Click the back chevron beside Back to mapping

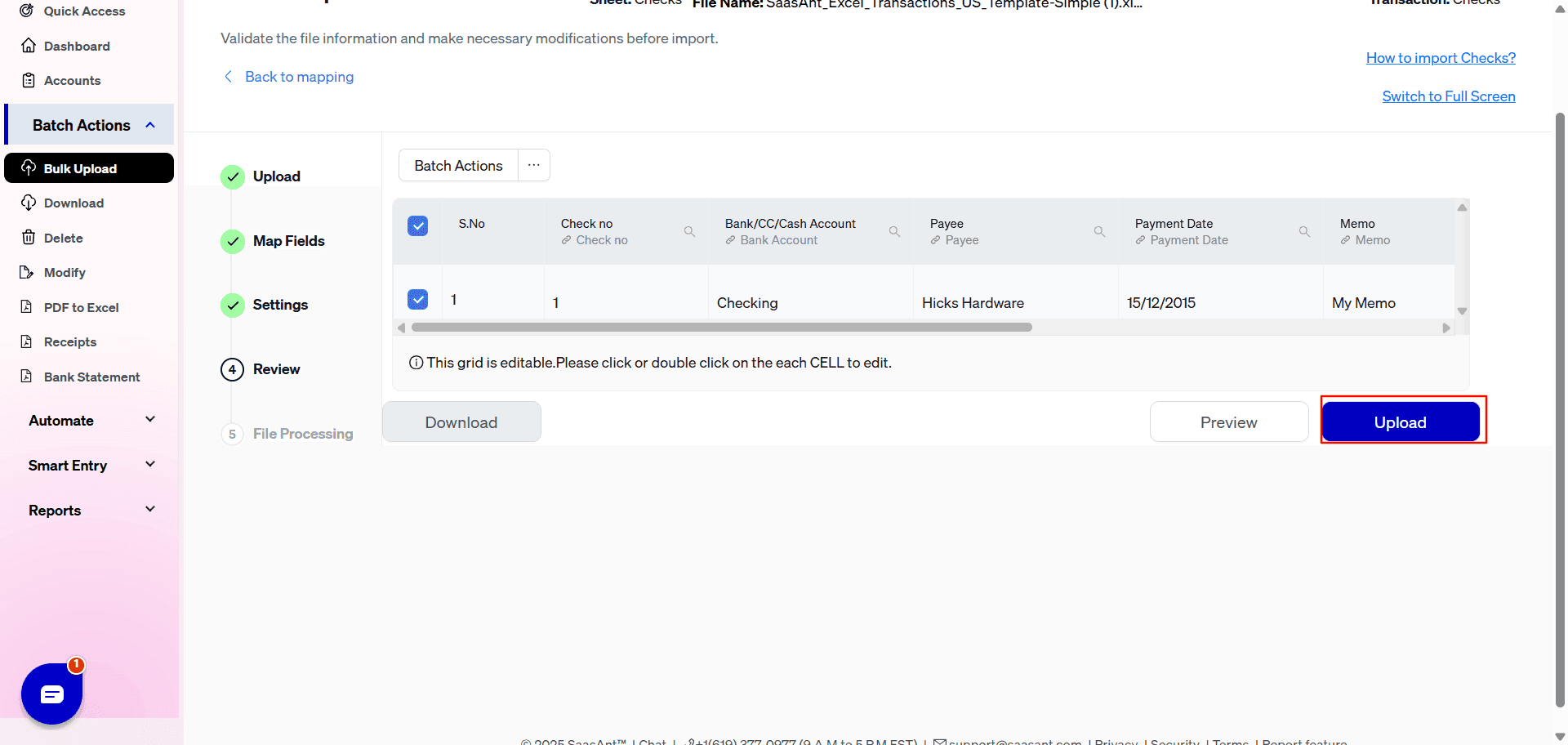click(x=228, y=76)
